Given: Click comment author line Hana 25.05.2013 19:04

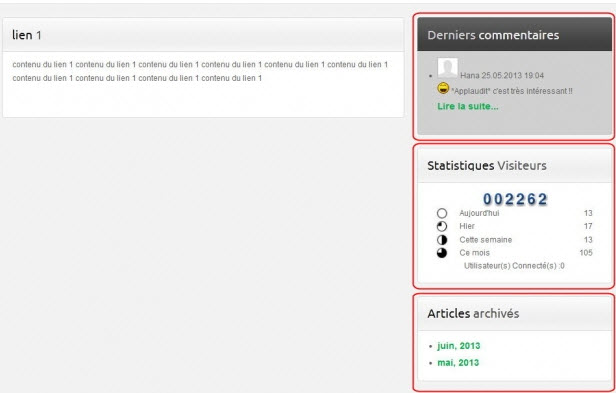Looking at the screenshot, I should 502,75.
